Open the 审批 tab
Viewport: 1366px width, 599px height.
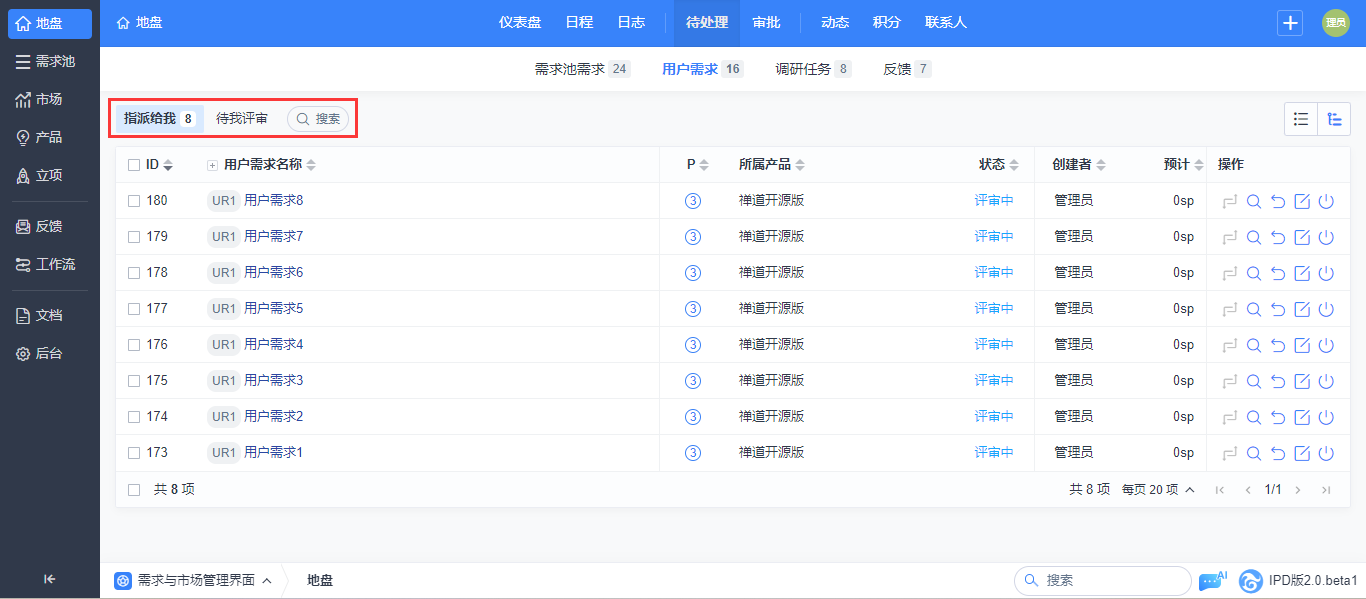point(767,22)
